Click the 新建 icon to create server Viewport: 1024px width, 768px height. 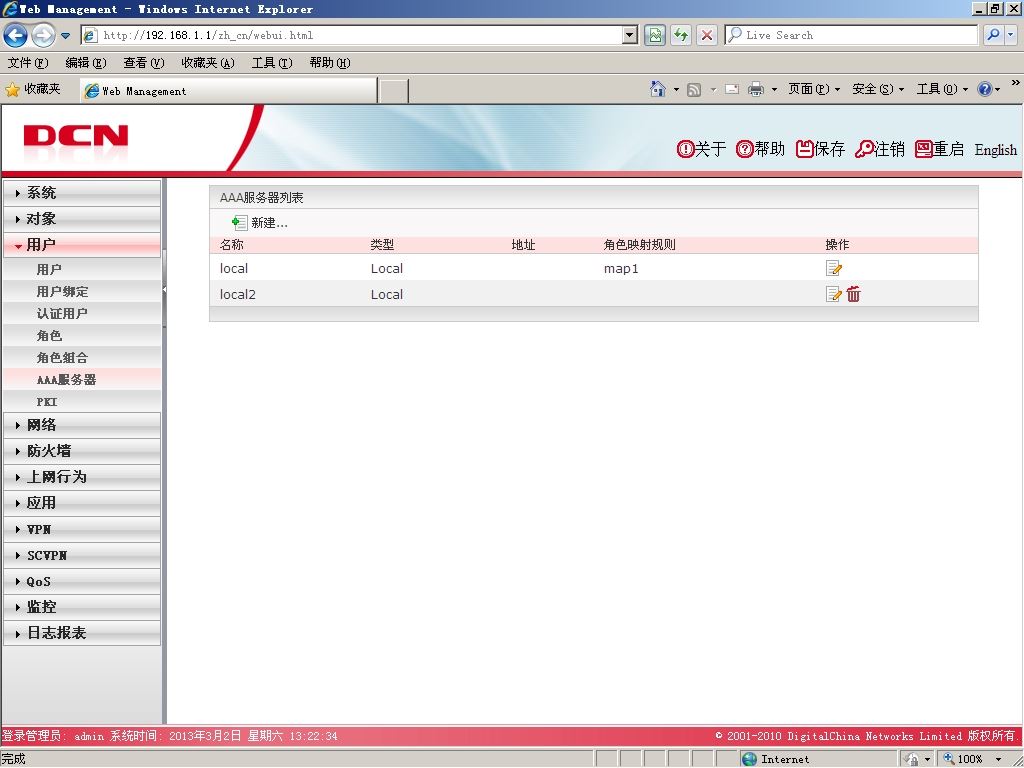pyautogui.click(x=240, y=223)
